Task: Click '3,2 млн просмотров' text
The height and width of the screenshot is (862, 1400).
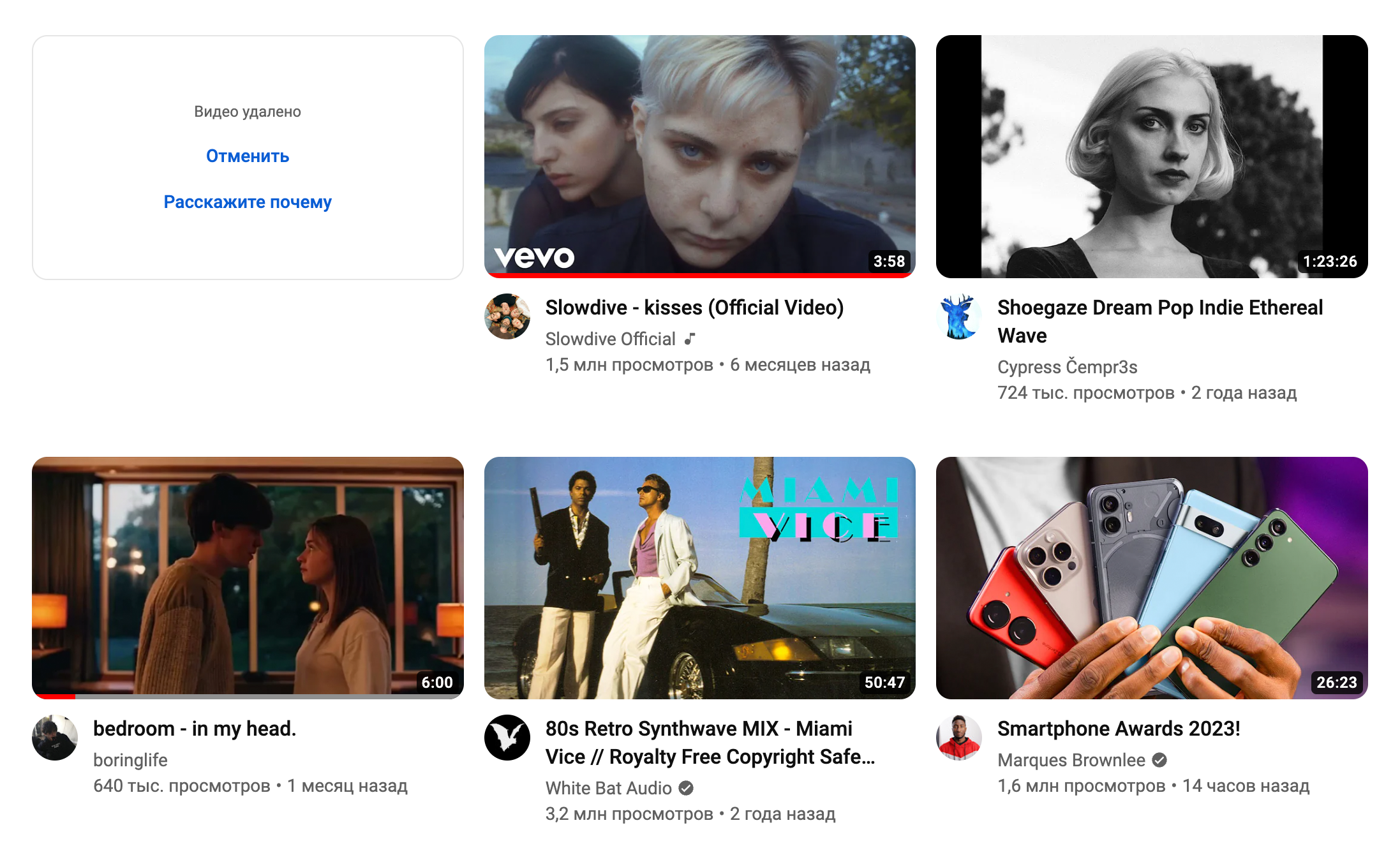Action: coord(629,814)
